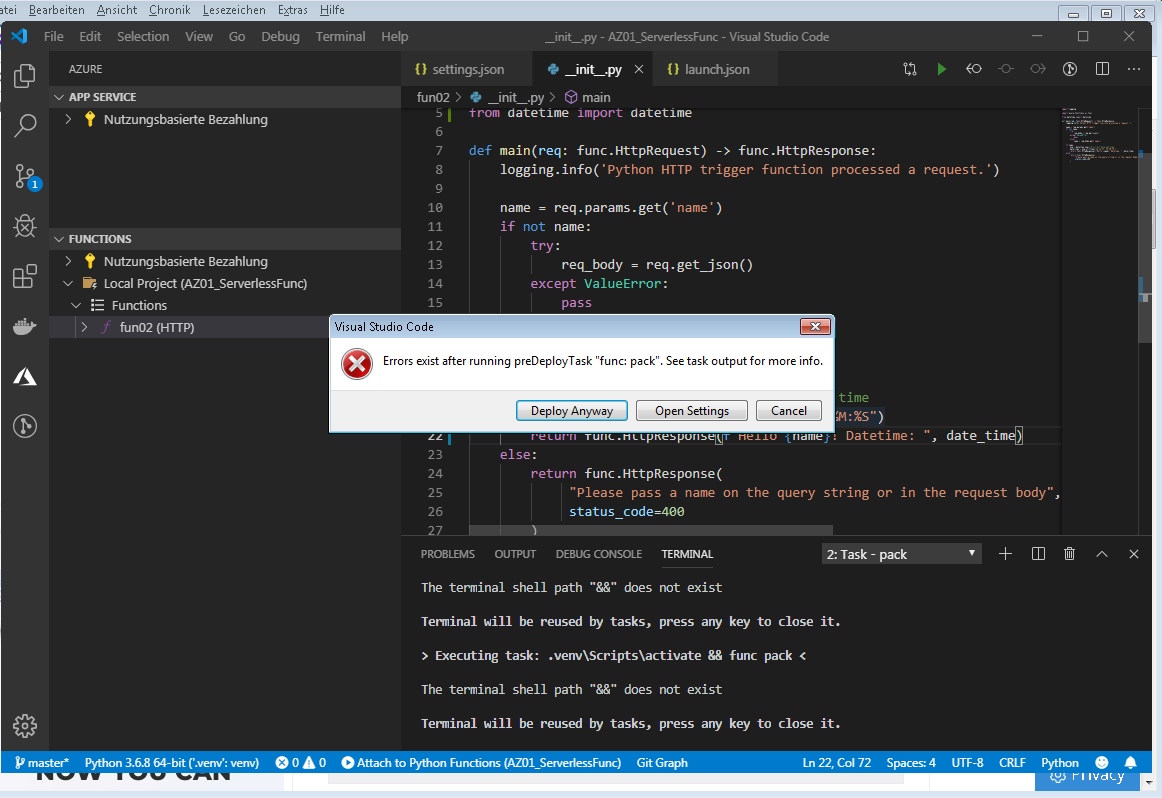Open Source Control view with badge 1
Image resolution: width=1162 pixels, height=798 pixels.
(x=26, y=176)
